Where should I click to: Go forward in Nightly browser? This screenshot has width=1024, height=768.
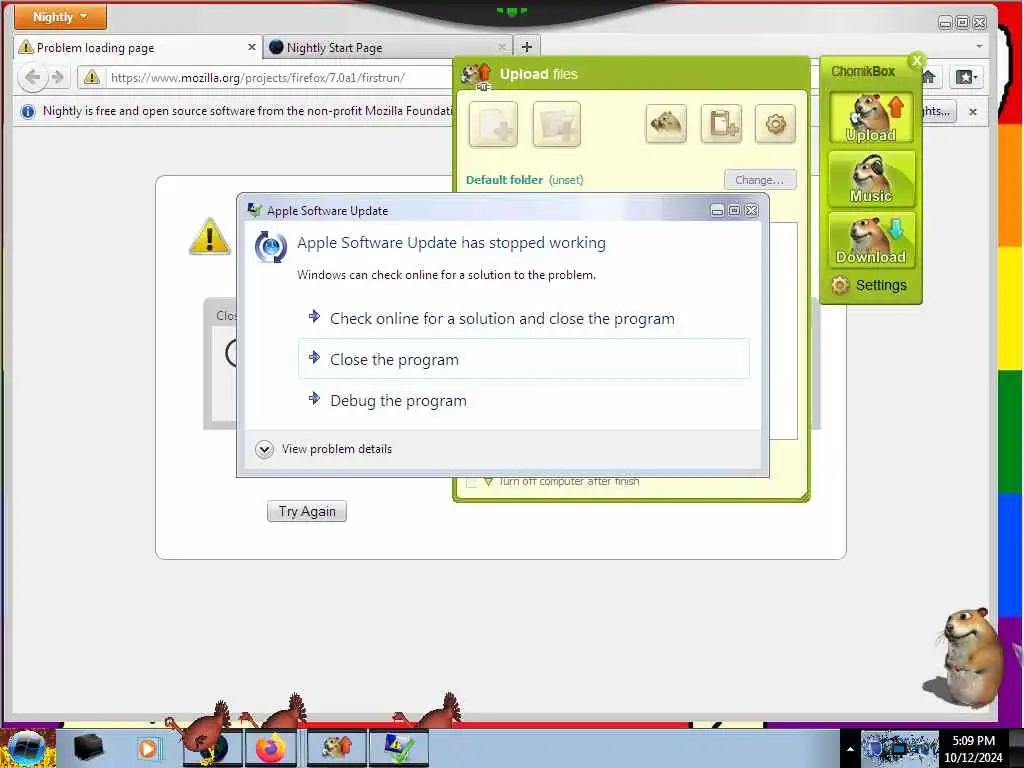coord(58,78)
